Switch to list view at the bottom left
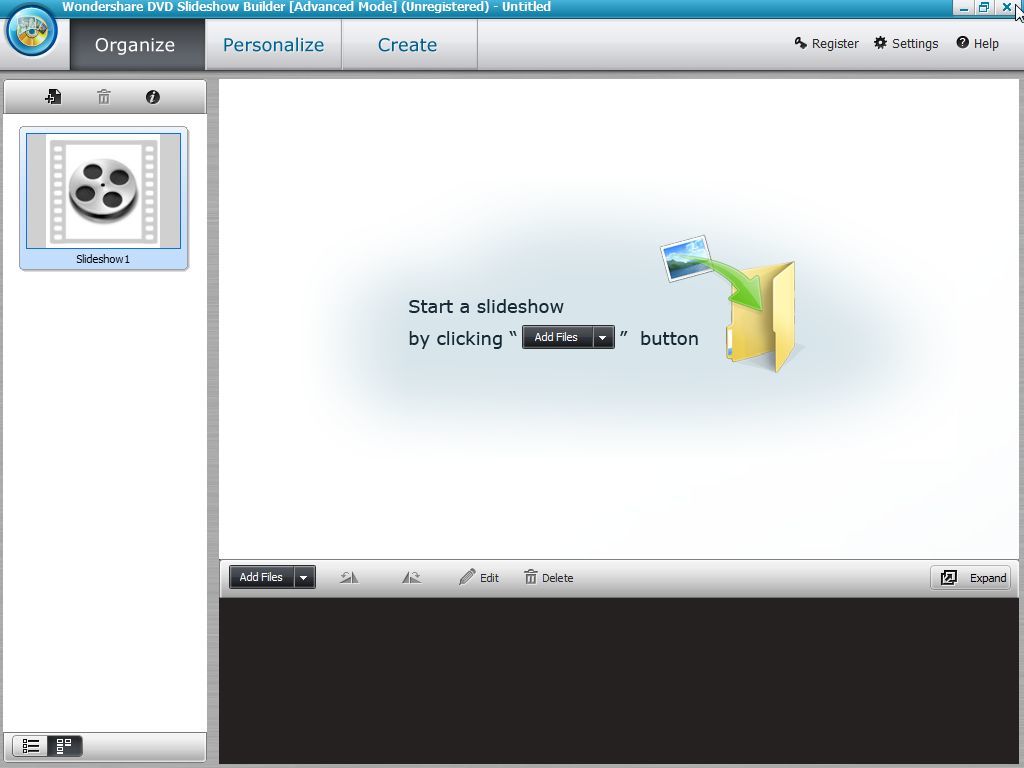The width and height of the screenshot is (1024, 768). click(x=31, y=745)
